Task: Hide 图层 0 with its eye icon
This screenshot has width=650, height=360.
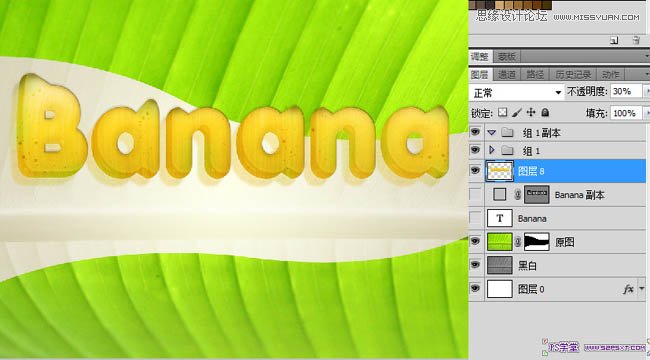Action: click(x=475, y=288)
